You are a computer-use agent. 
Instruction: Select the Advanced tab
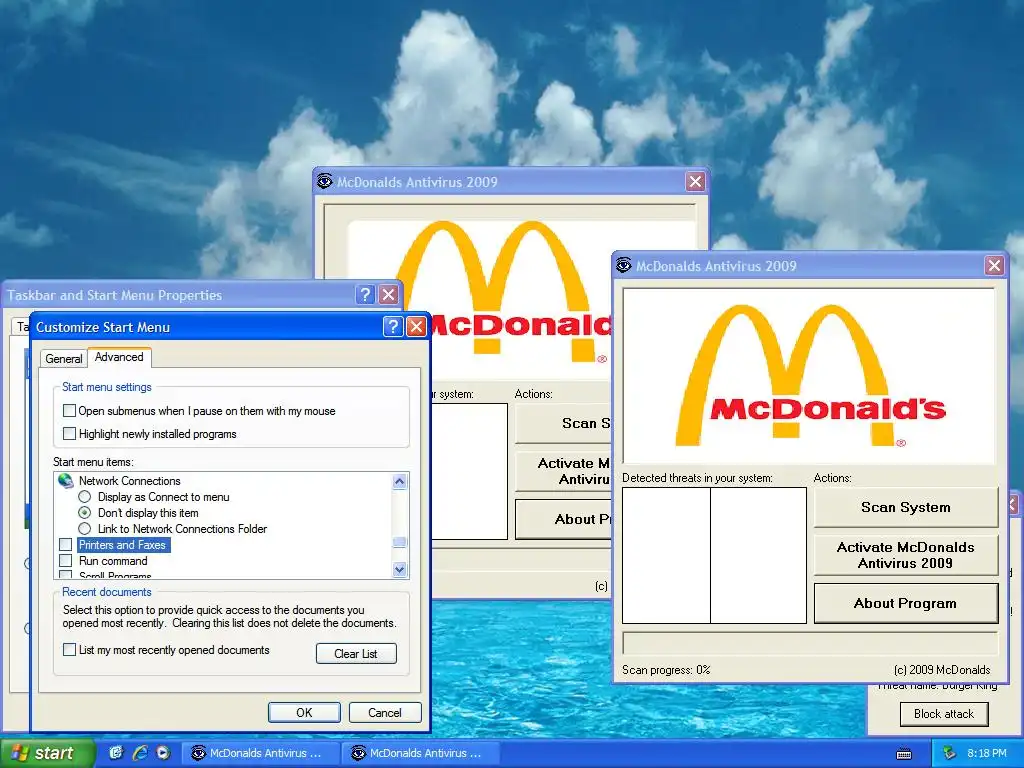coord(119,357)
